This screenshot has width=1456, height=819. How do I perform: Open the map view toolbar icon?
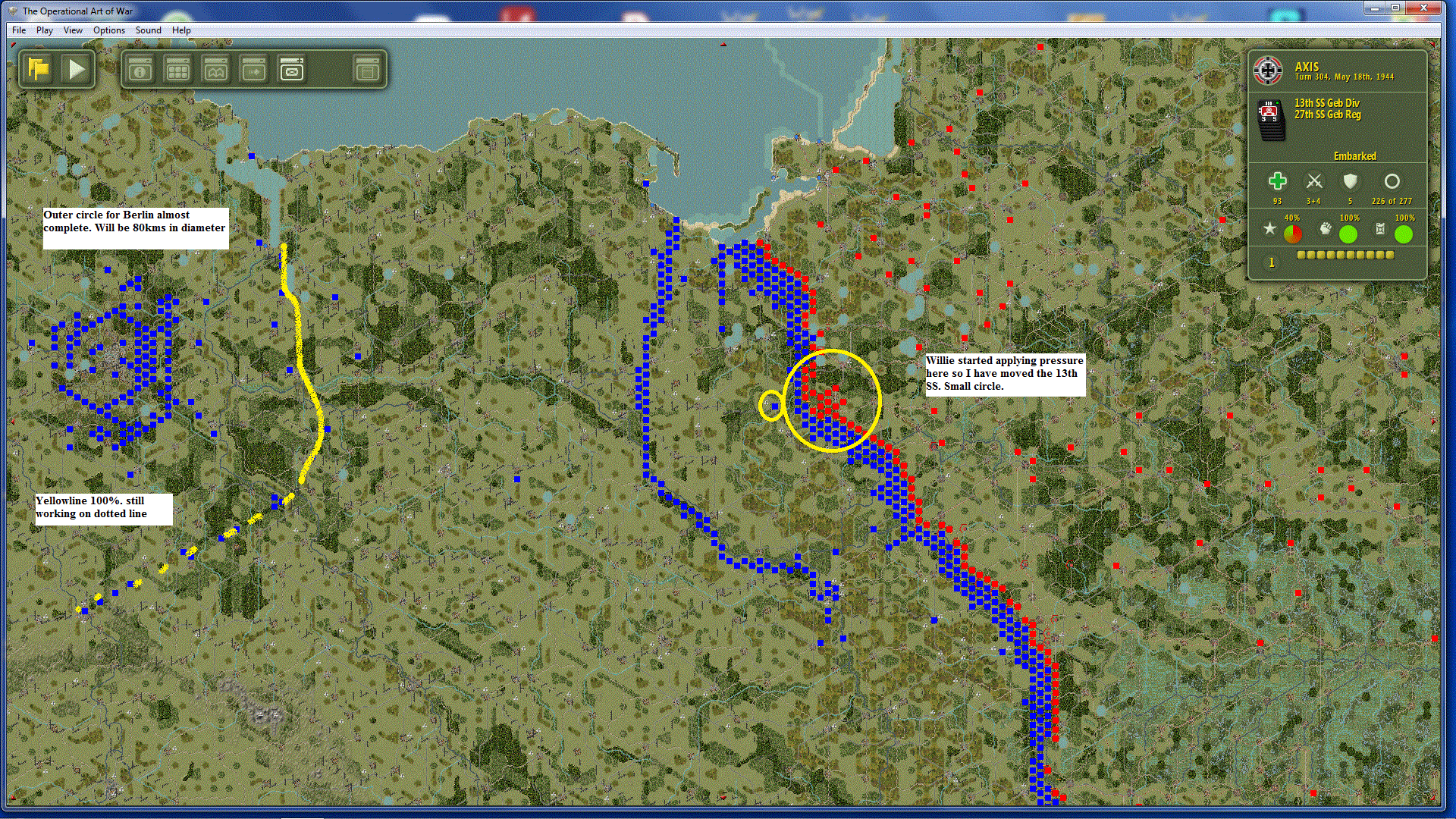click(216, 70)
